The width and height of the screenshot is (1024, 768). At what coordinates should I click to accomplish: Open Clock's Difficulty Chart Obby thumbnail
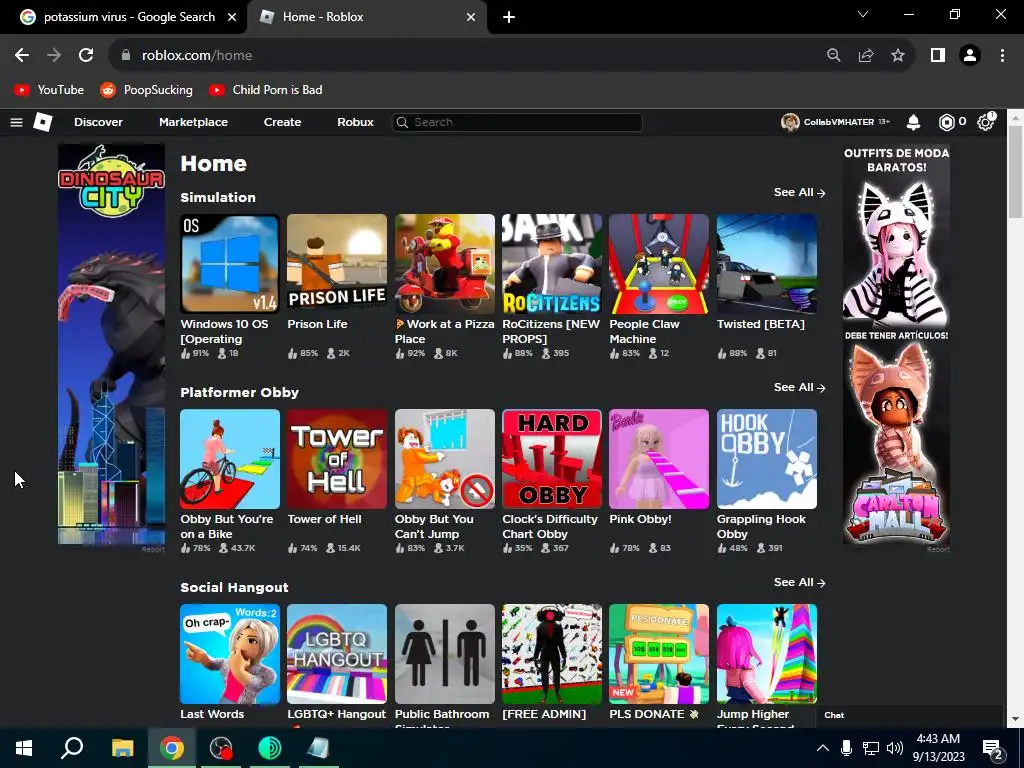[552, 459]
